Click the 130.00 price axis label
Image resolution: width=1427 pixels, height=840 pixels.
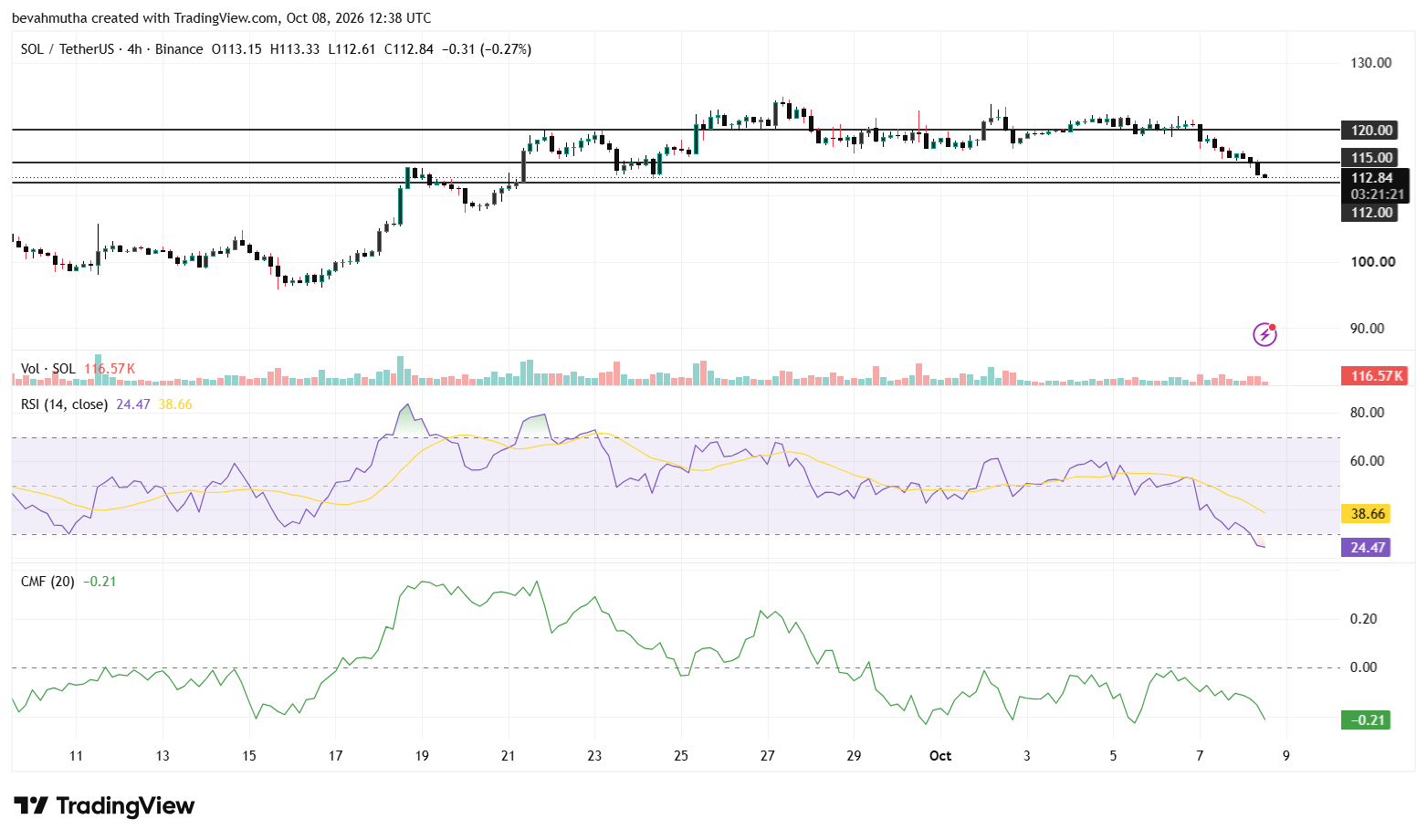click(x=1371, y=62)
